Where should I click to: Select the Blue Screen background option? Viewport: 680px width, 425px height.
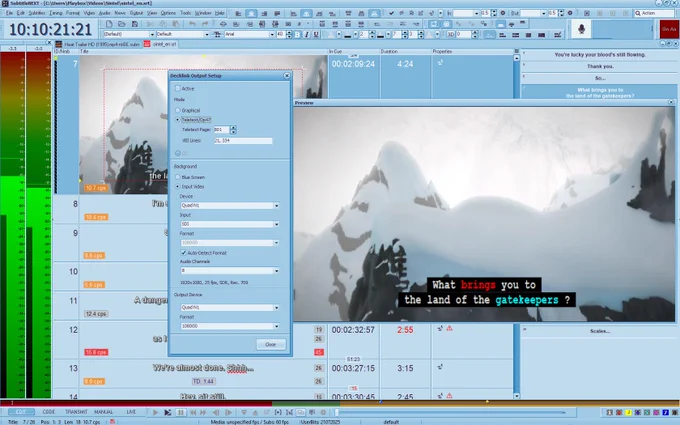click(177, 177)
